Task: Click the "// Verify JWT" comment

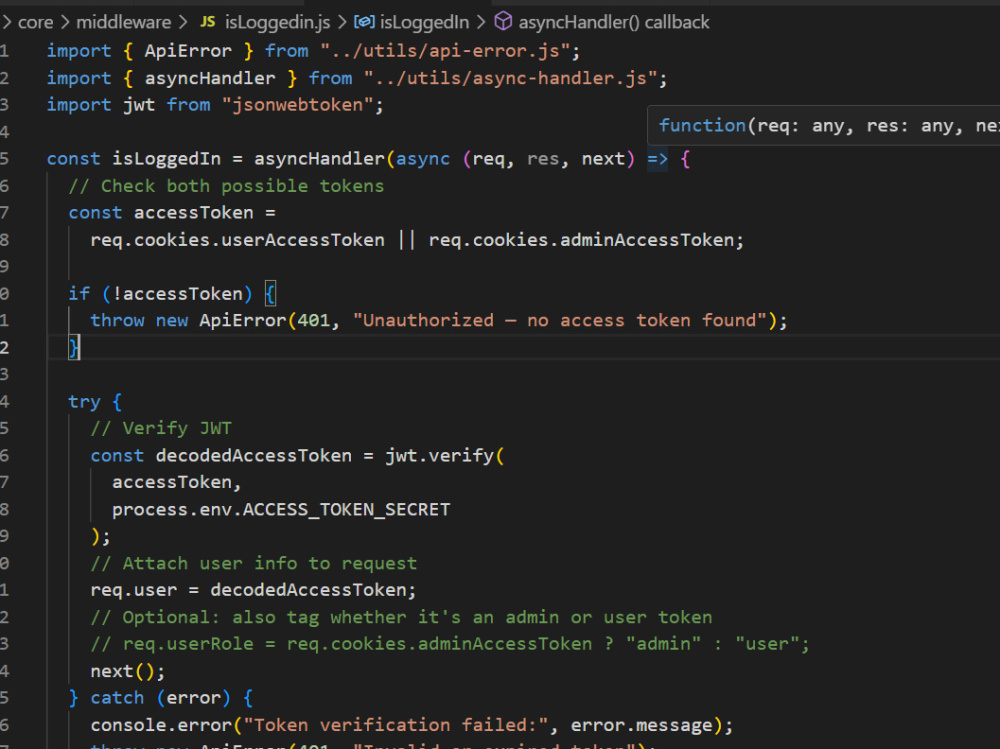Action: pos(161,428)
